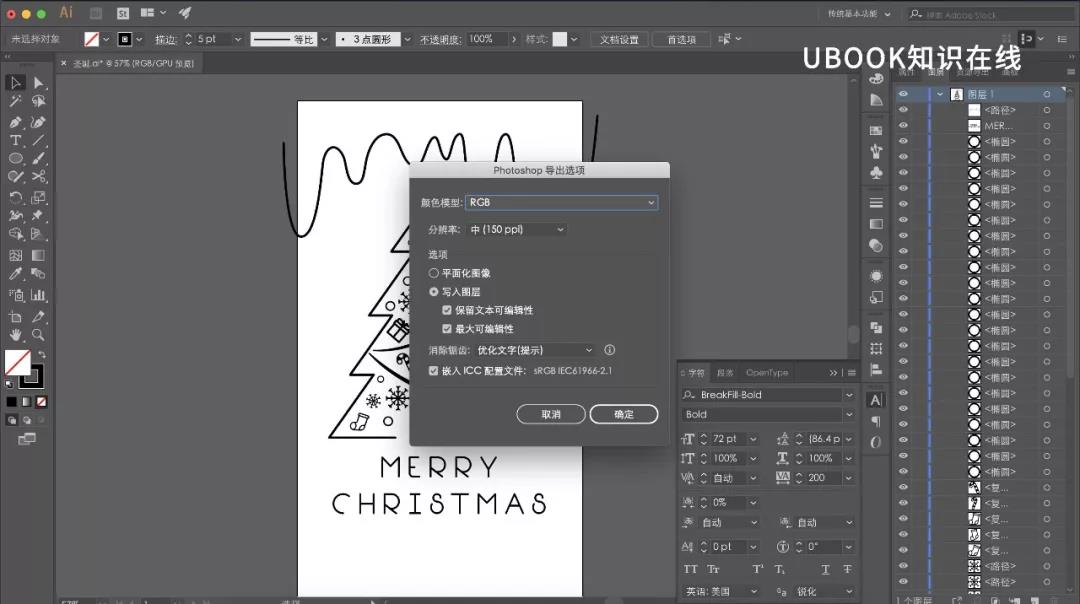Open the Stroke panel lines icon
Screen dimensions: 1080x604
click(876, 203)
